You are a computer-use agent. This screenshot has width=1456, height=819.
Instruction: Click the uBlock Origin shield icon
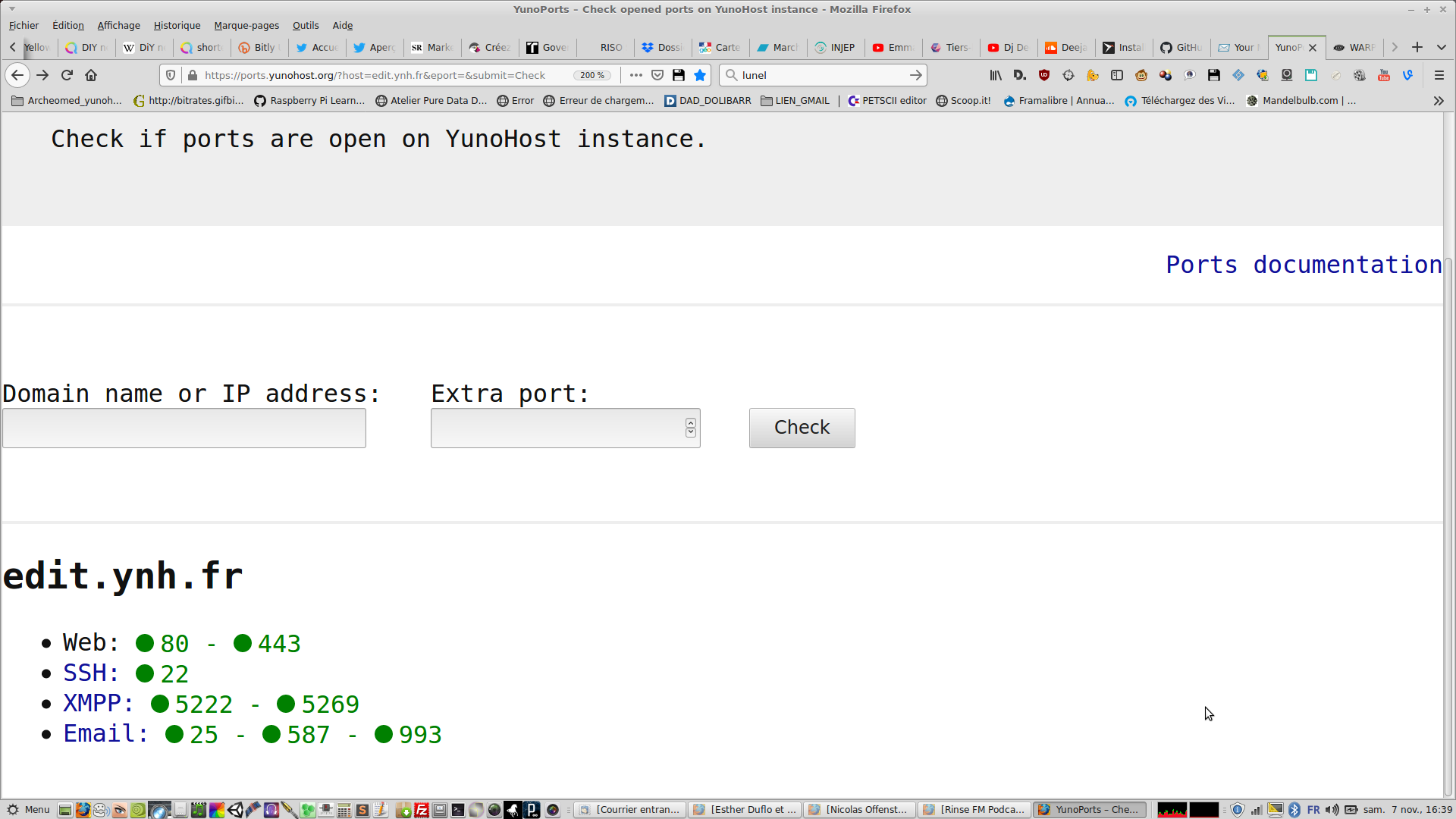[x=1044, y=75]
